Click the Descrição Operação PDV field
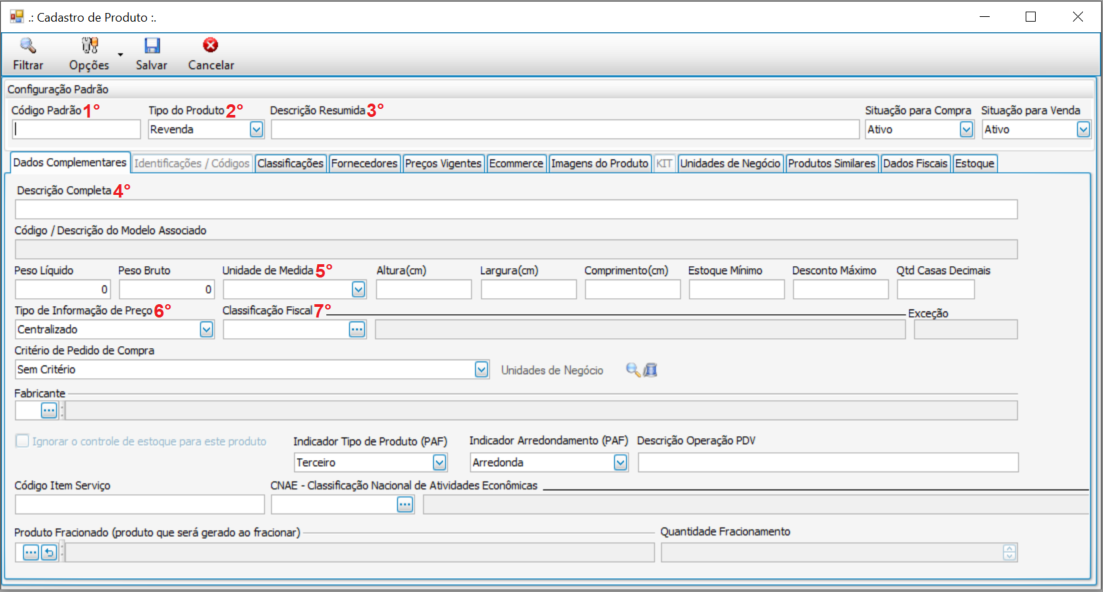The height and width of the screenshot is (592, 1103). 828,462
